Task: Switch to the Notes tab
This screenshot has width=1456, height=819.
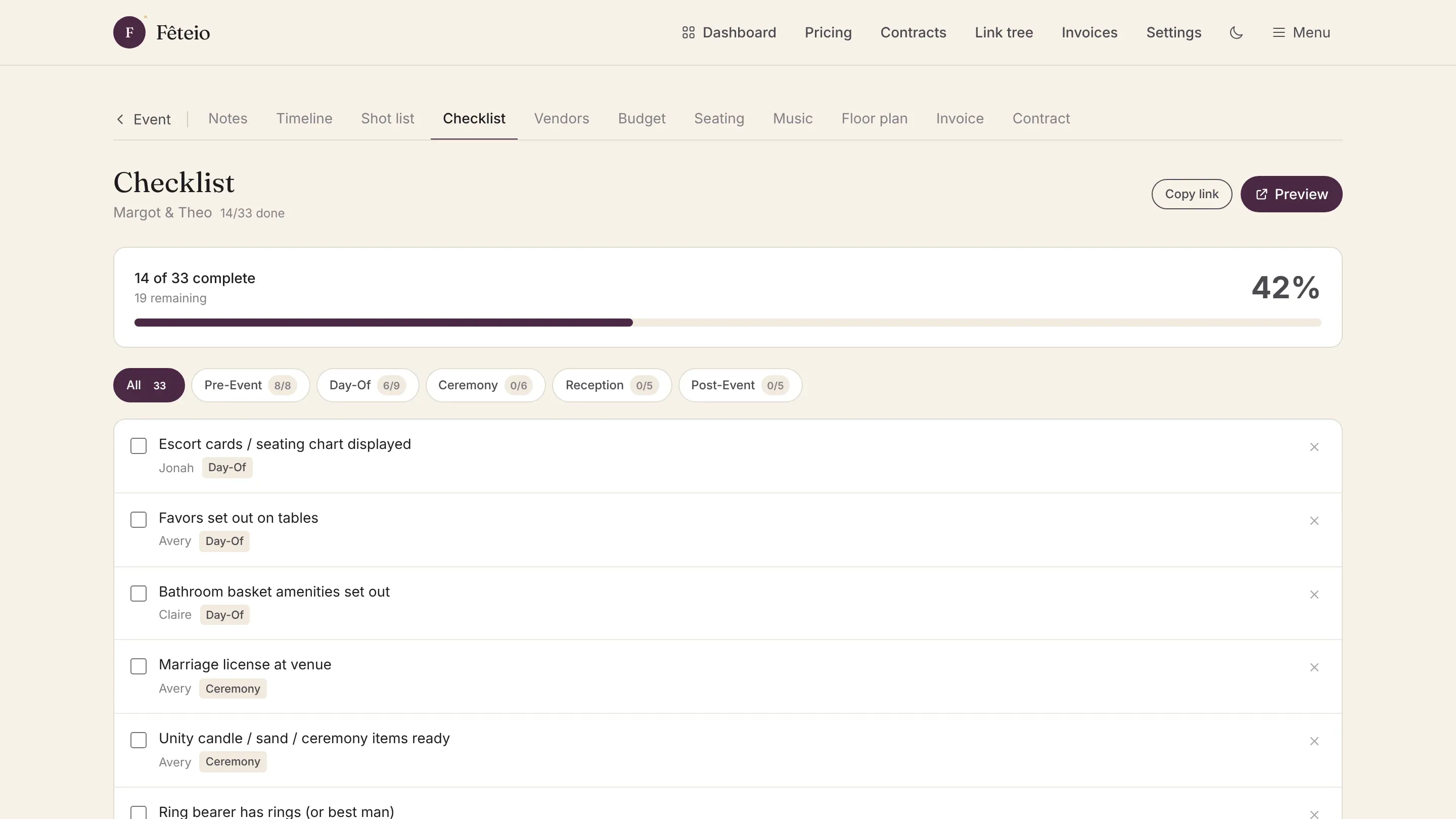Action: 228,118
